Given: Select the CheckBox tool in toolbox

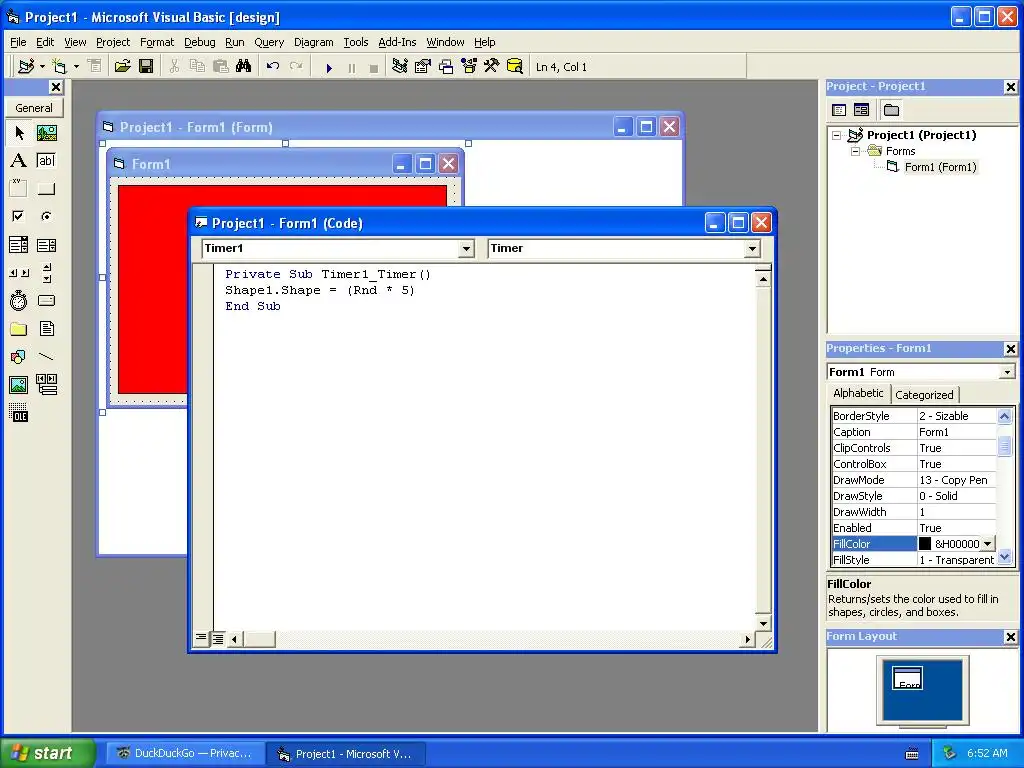Looking at the screenshot, I should pos(19,216).
